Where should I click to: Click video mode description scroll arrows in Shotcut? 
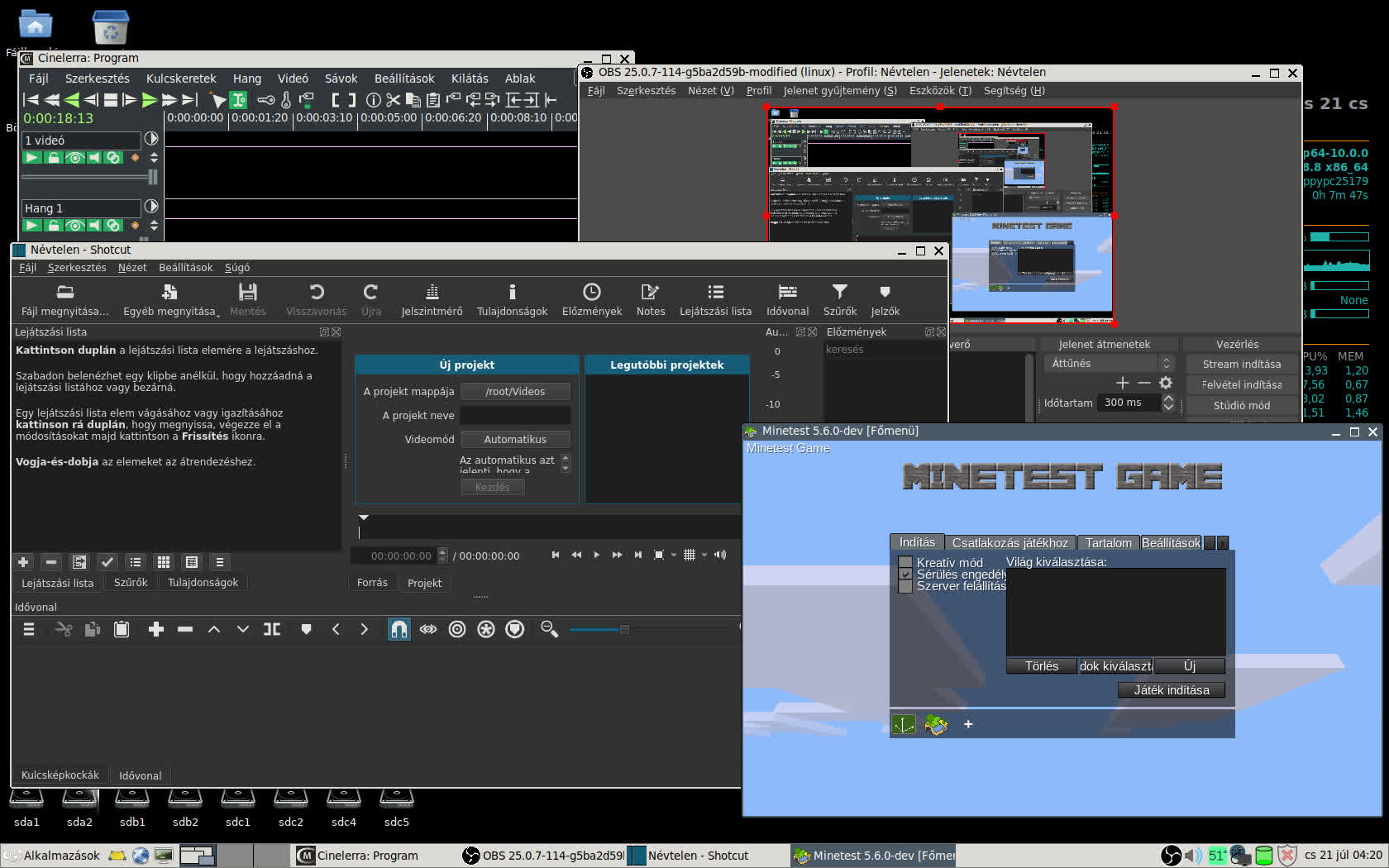(x=566, y=463)
